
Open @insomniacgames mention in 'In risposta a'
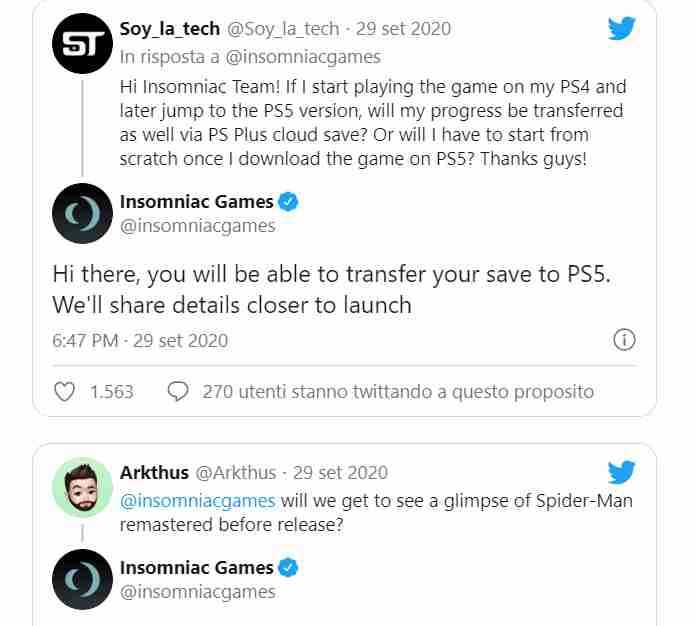[x=303, y=57]
